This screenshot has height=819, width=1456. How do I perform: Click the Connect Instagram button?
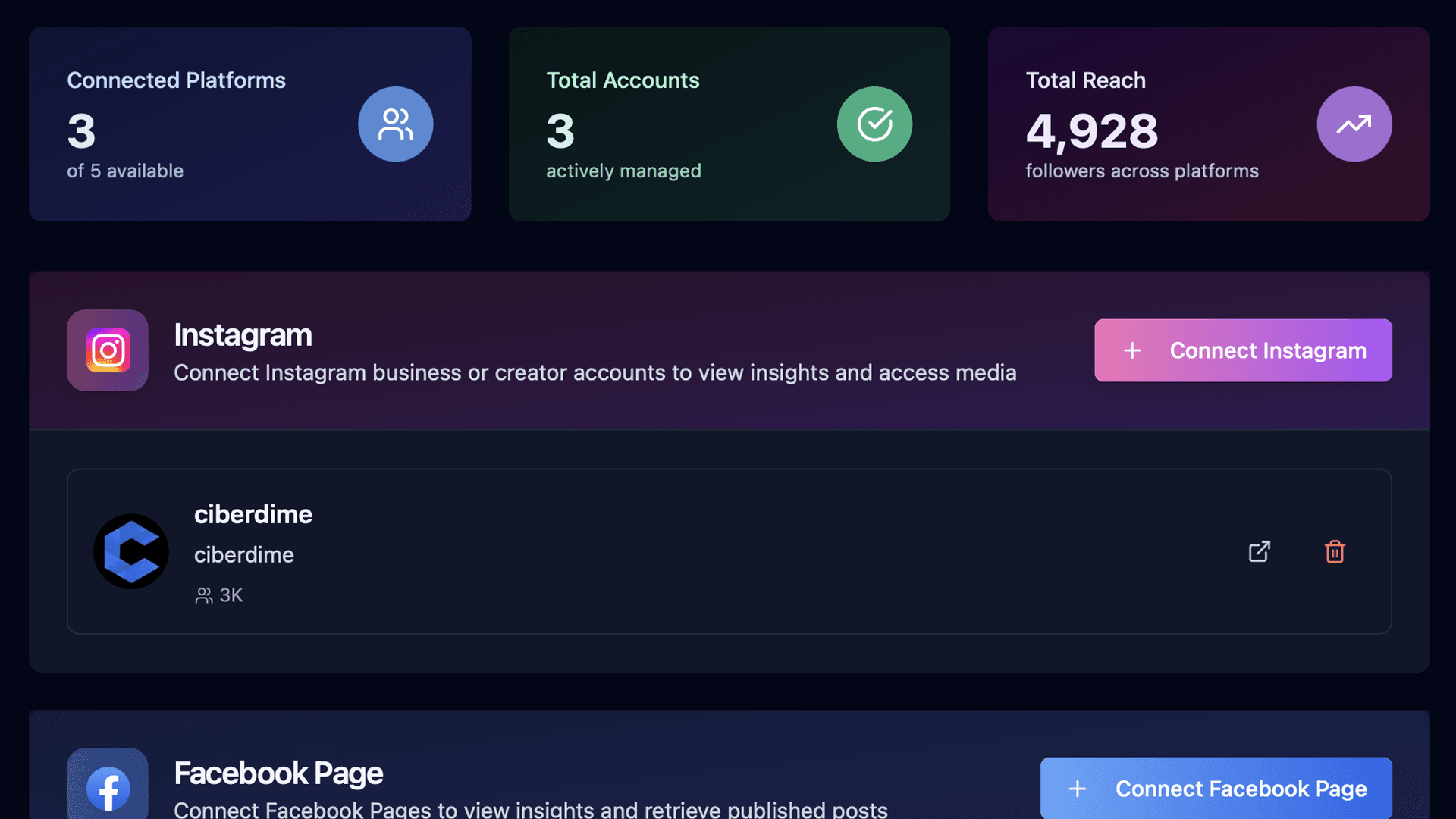1243,350
